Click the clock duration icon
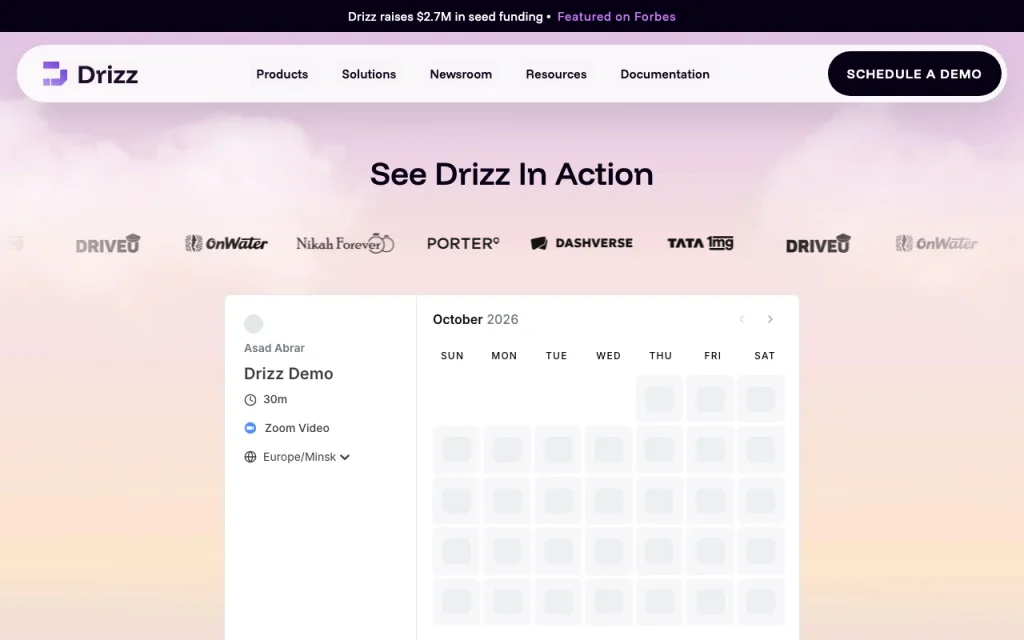1024x640 pixels. click(x=250, y=400)
